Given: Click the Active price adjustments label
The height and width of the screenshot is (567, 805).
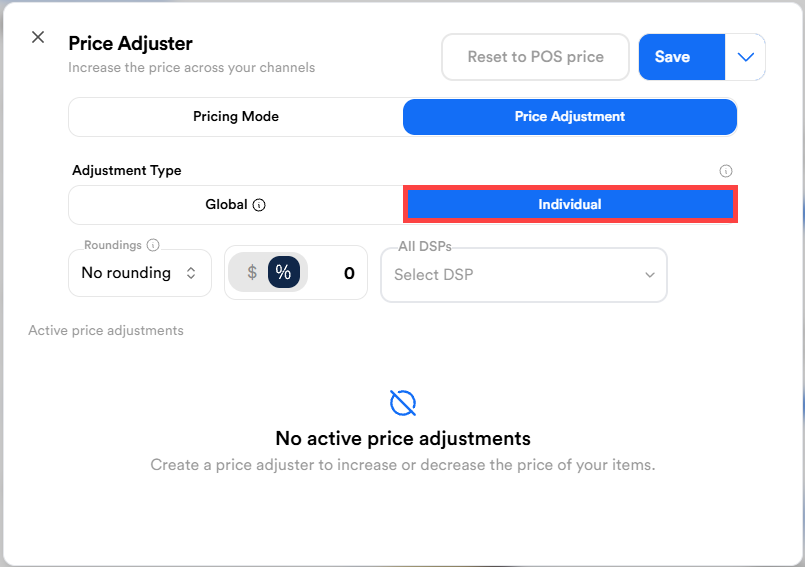Looking at the screenshot, I should point(106,330).
